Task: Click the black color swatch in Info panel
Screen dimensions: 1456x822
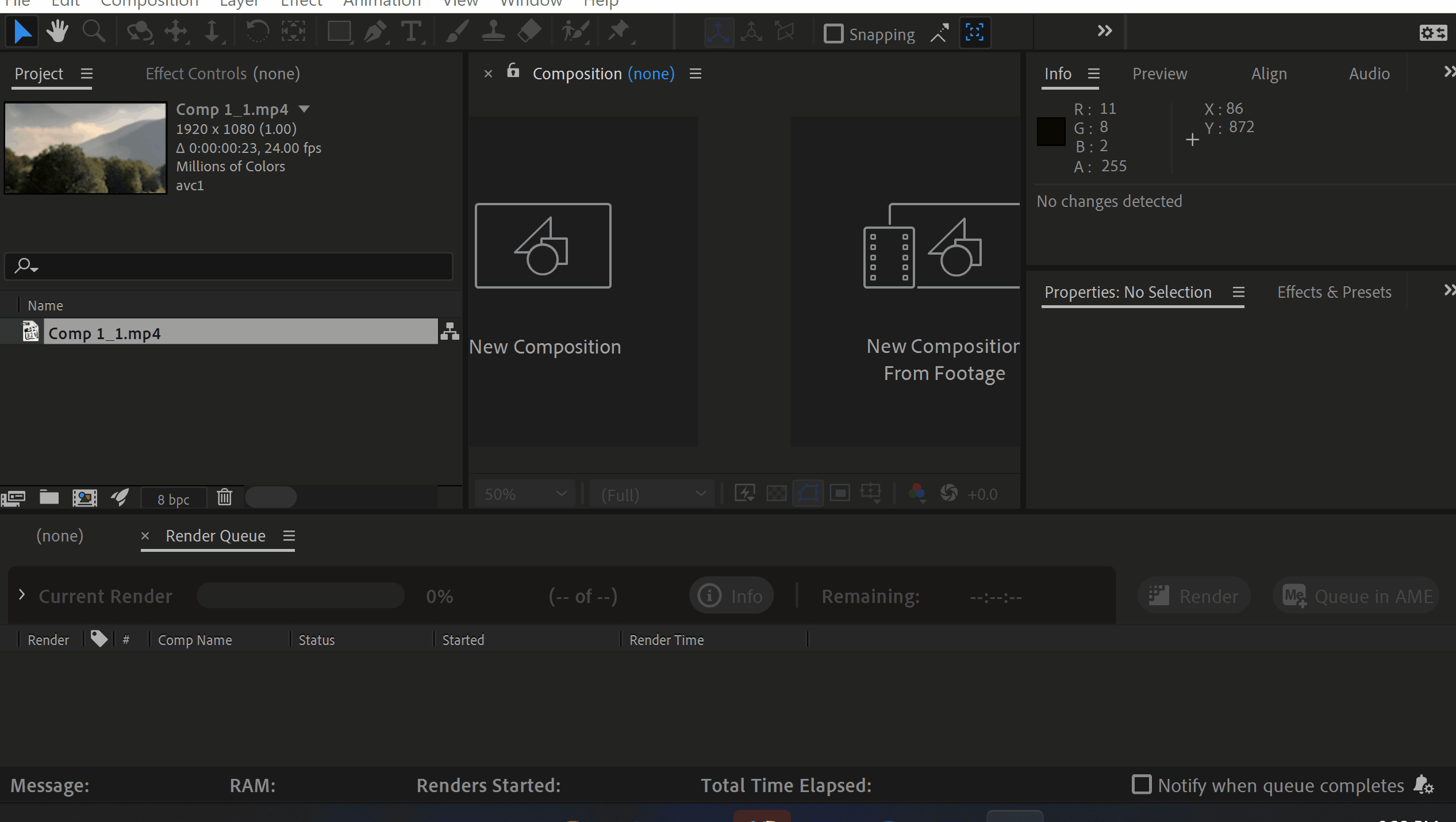Action: coord(1051,132)
